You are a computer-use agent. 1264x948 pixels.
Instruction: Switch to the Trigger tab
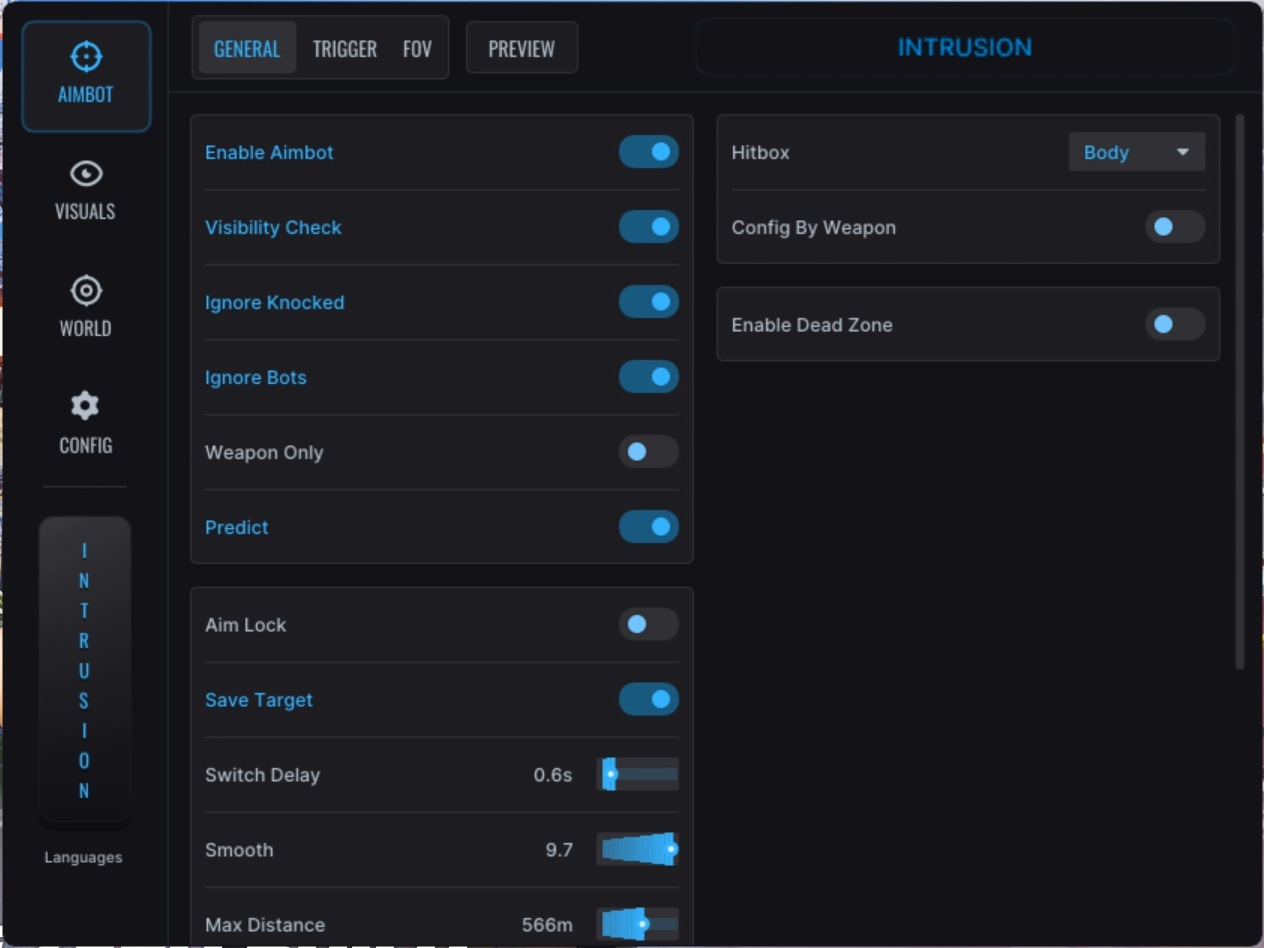(x=344, y=49)
